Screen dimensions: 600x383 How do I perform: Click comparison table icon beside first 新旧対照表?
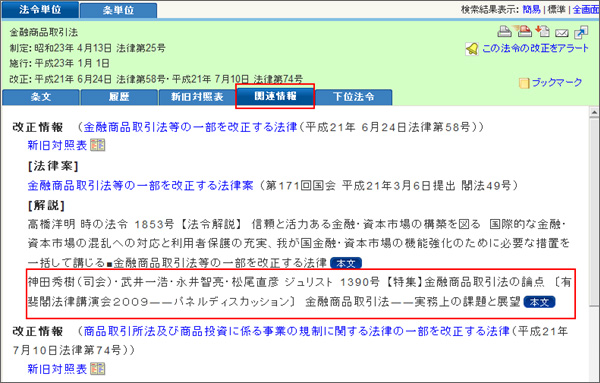coord(98,145)
